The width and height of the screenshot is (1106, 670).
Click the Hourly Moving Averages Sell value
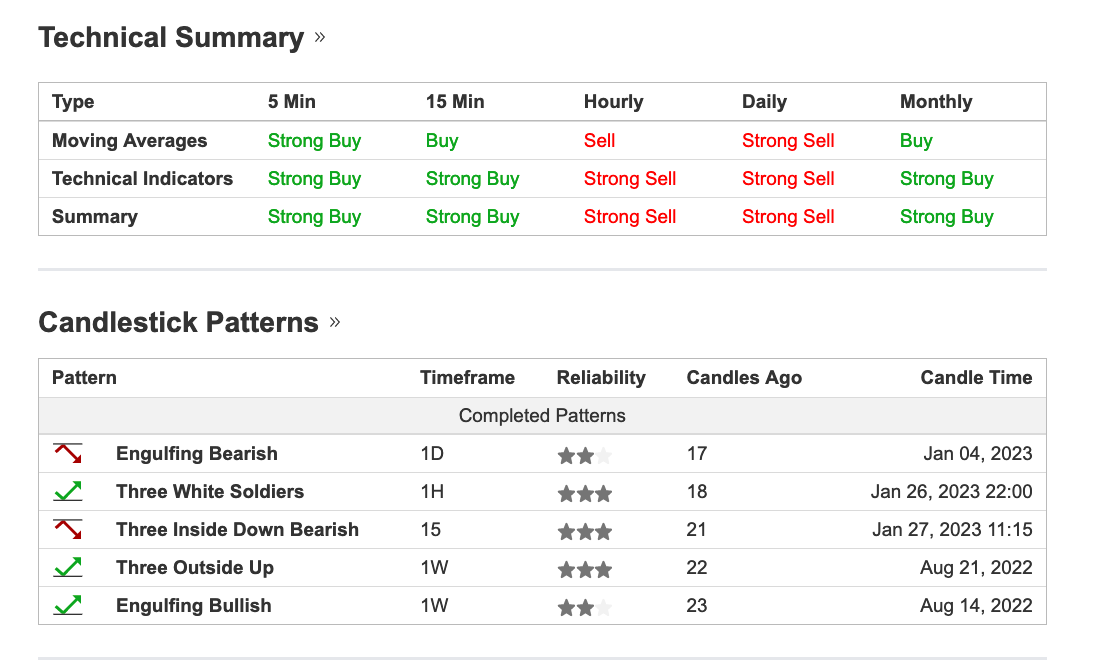coord(600,140)
